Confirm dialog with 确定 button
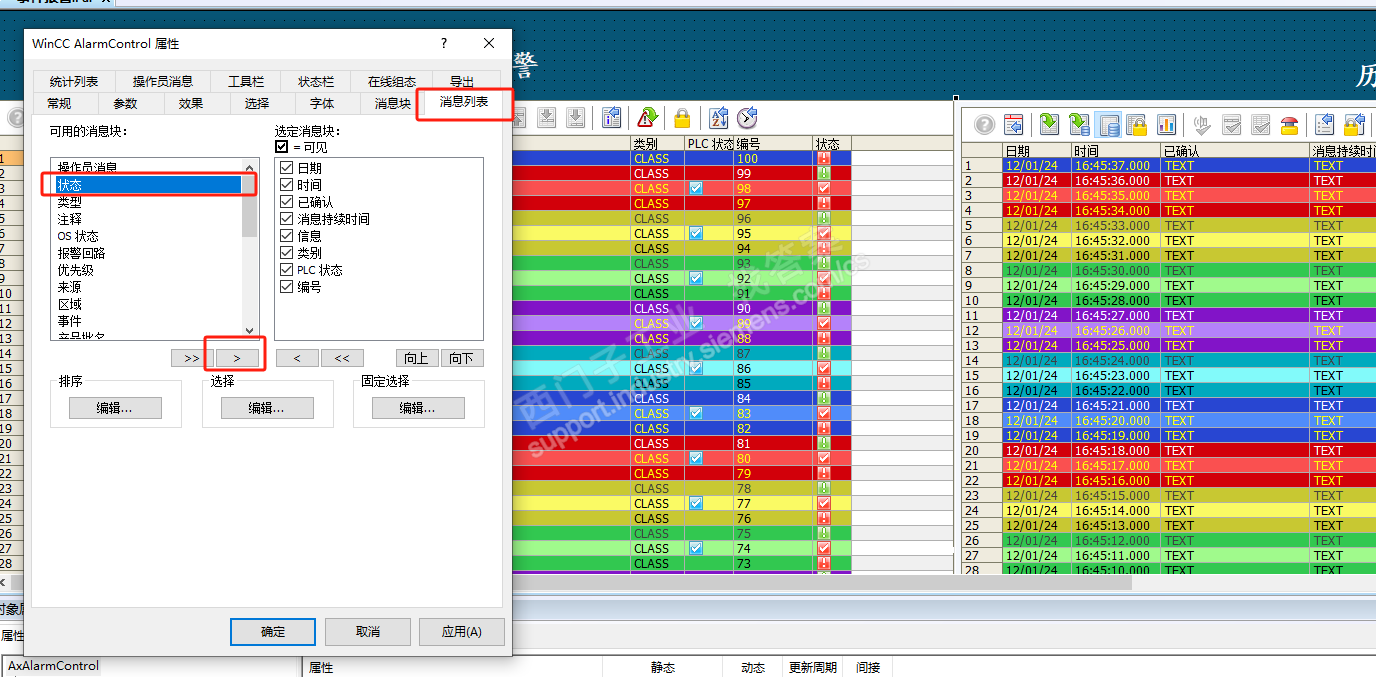The image size is (1376, 677). 273,632
